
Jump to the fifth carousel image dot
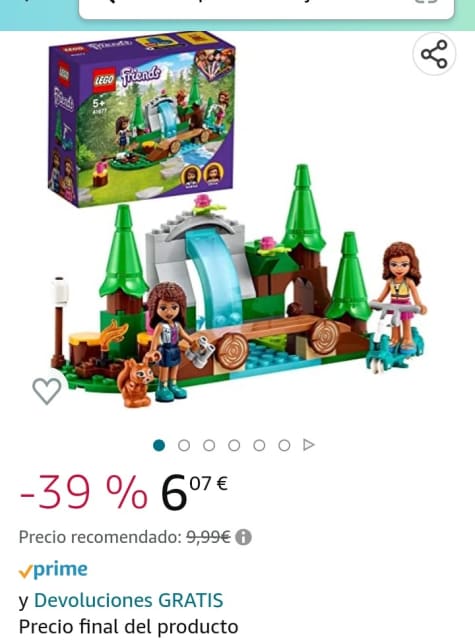pyautogui.click(x=259, y=445)
